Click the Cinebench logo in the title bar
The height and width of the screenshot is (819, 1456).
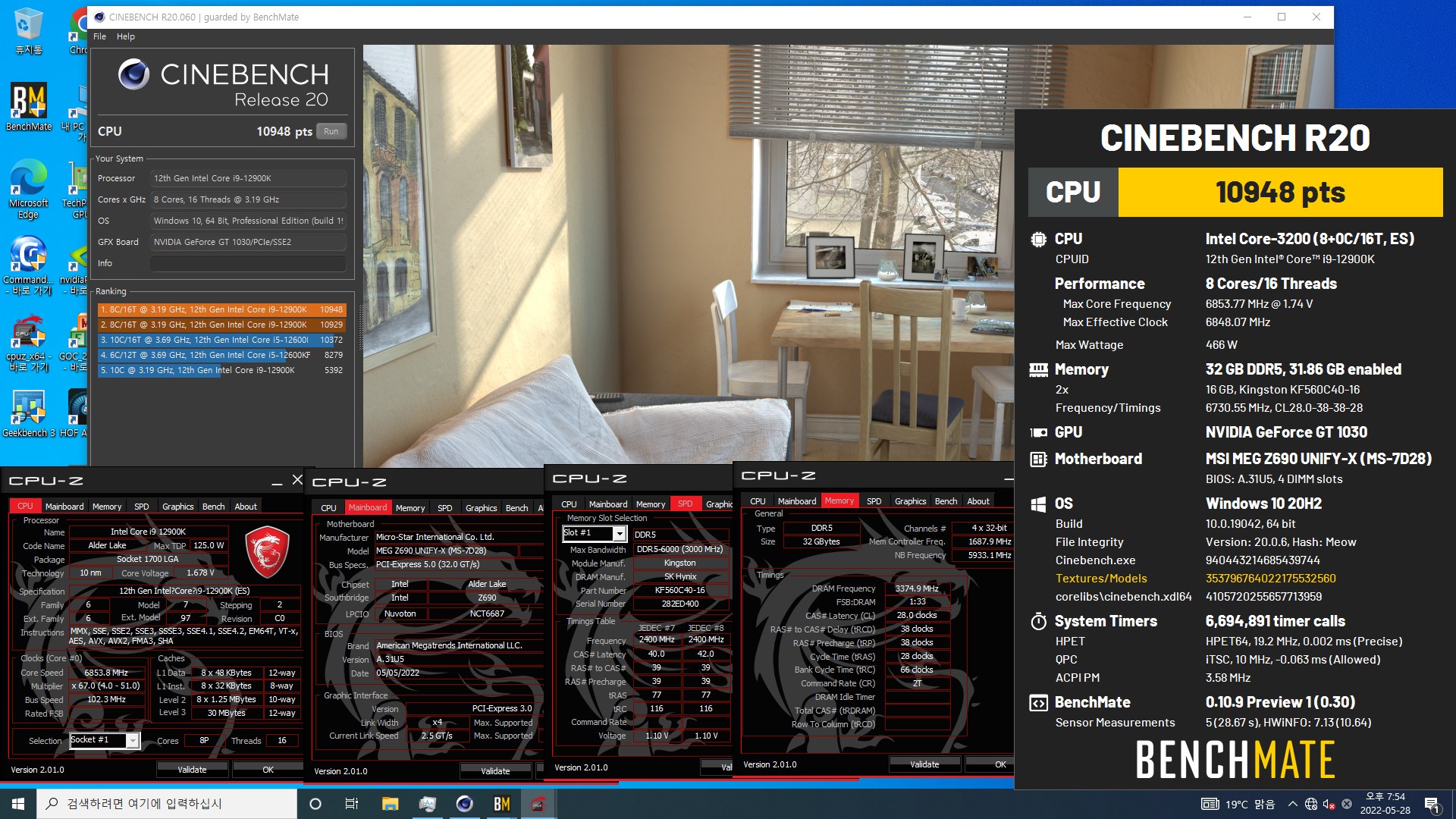pos(99,17)
